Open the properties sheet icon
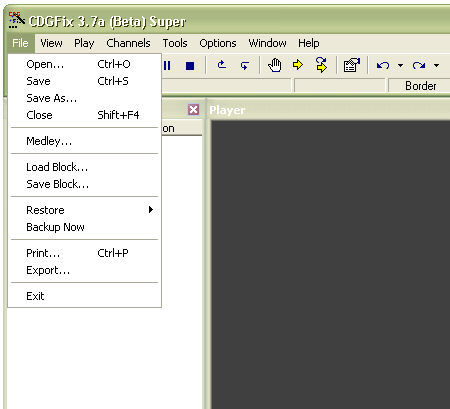The height and width of the screenshot is (409, 450). pyautogui.click(x=352, y=65)
